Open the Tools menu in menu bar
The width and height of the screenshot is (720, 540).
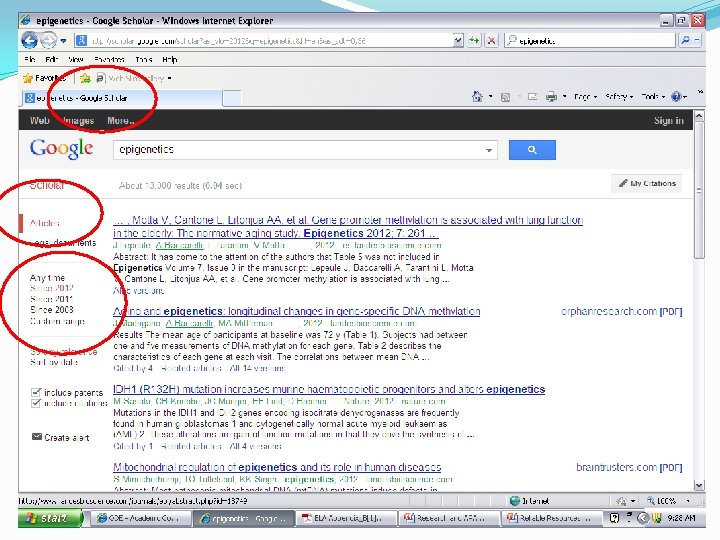tap(144, 59)
